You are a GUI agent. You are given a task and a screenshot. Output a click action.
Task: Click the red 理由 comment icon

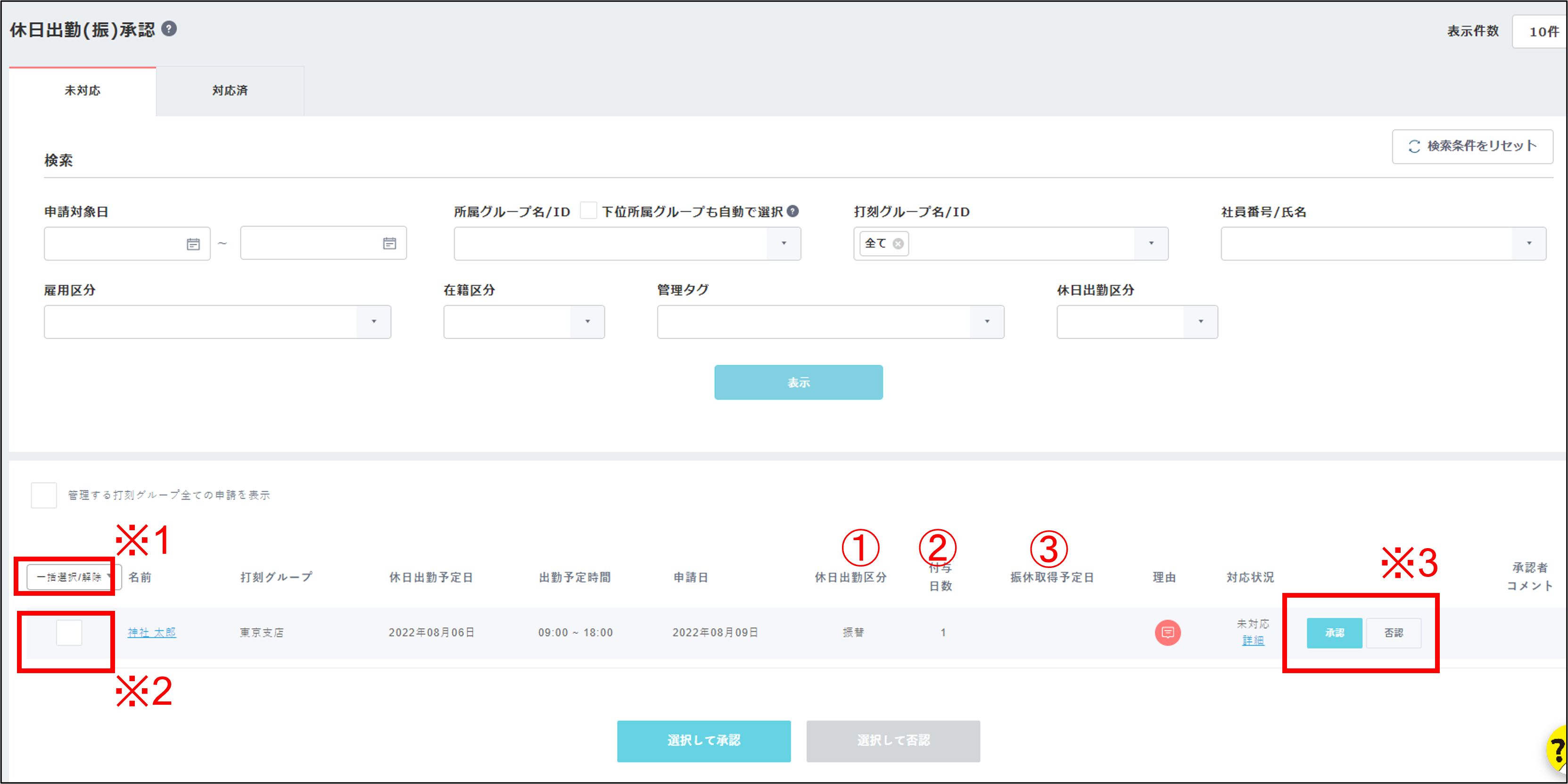[1167, 632]
